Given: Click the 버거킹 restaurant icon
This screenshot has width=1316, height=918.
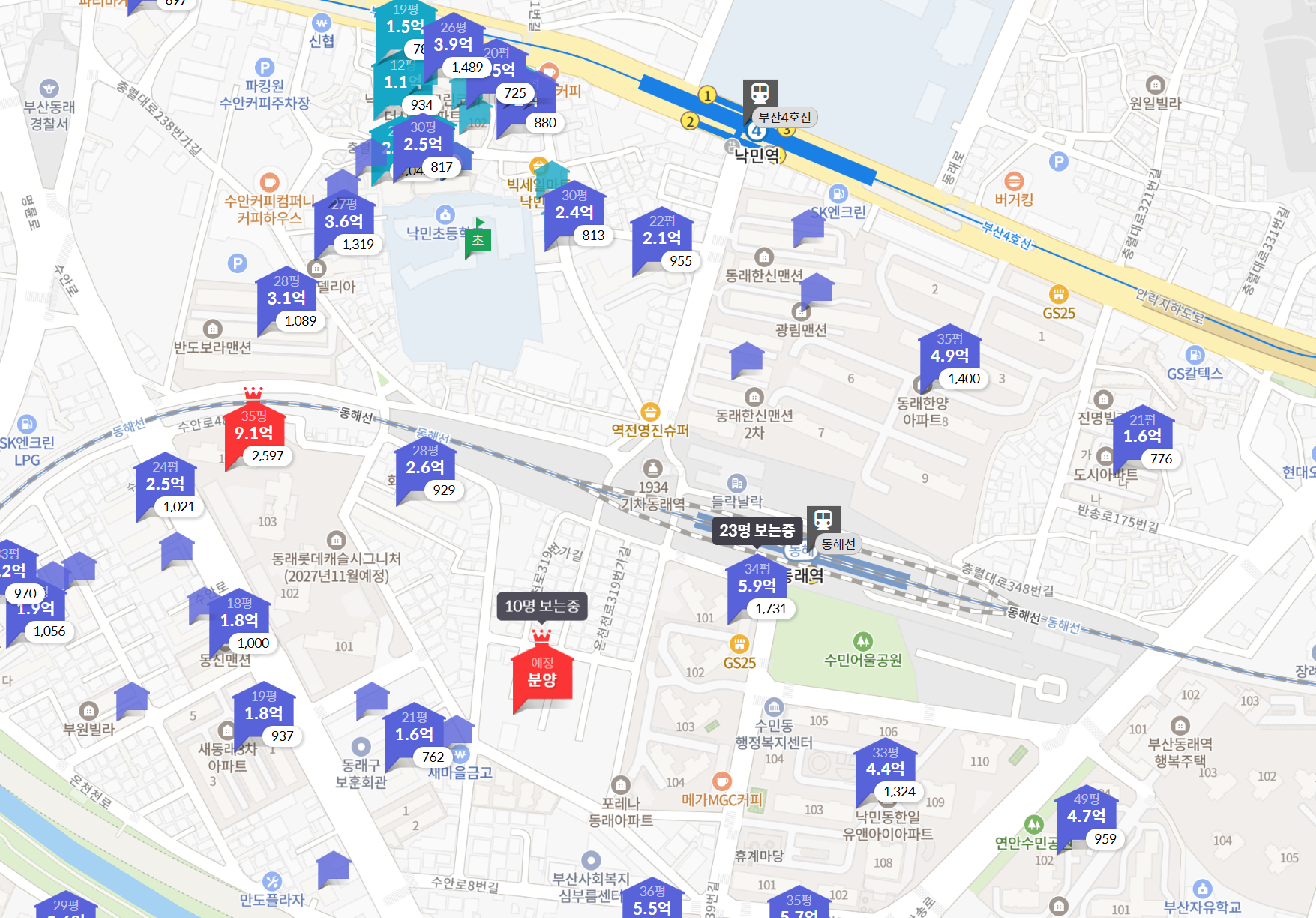Looking at the screenshot, I should pos(1014,181).
